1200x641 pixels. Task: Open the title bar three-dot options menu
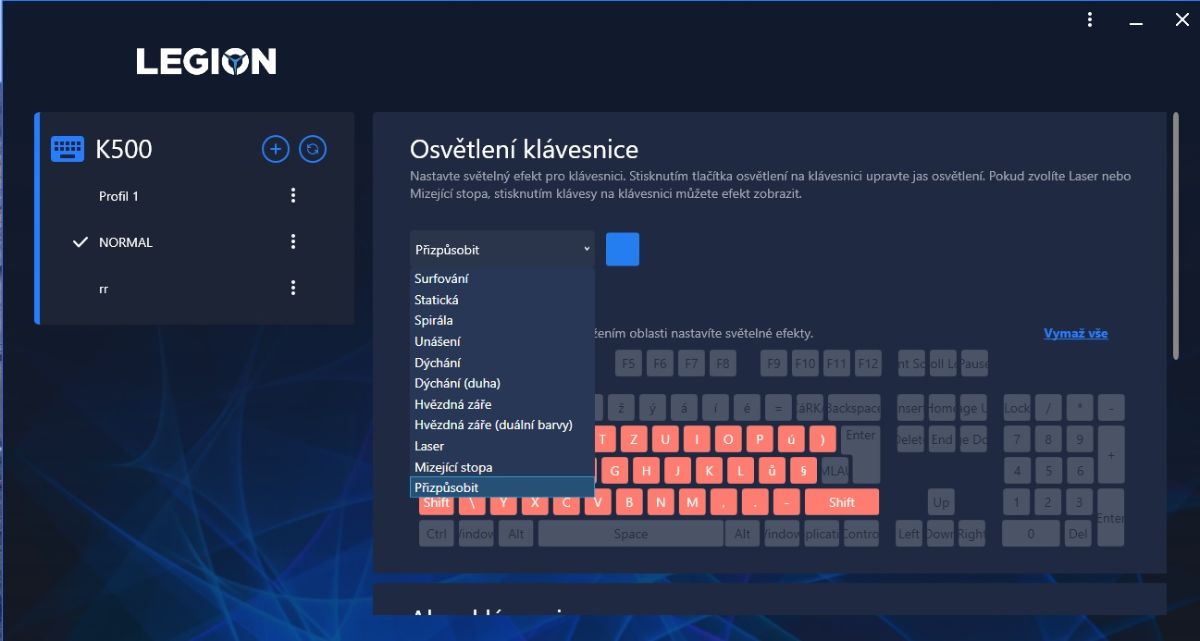(x=1090, y=19)
